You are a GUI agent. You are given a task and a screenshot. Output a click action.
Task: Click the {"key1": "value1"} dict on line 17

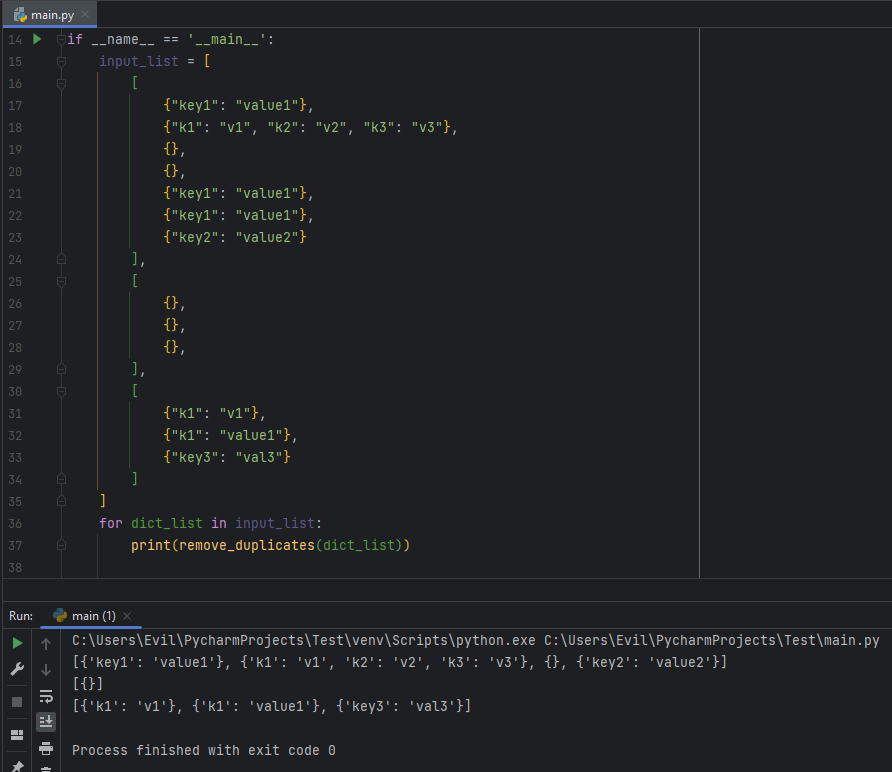235,105
